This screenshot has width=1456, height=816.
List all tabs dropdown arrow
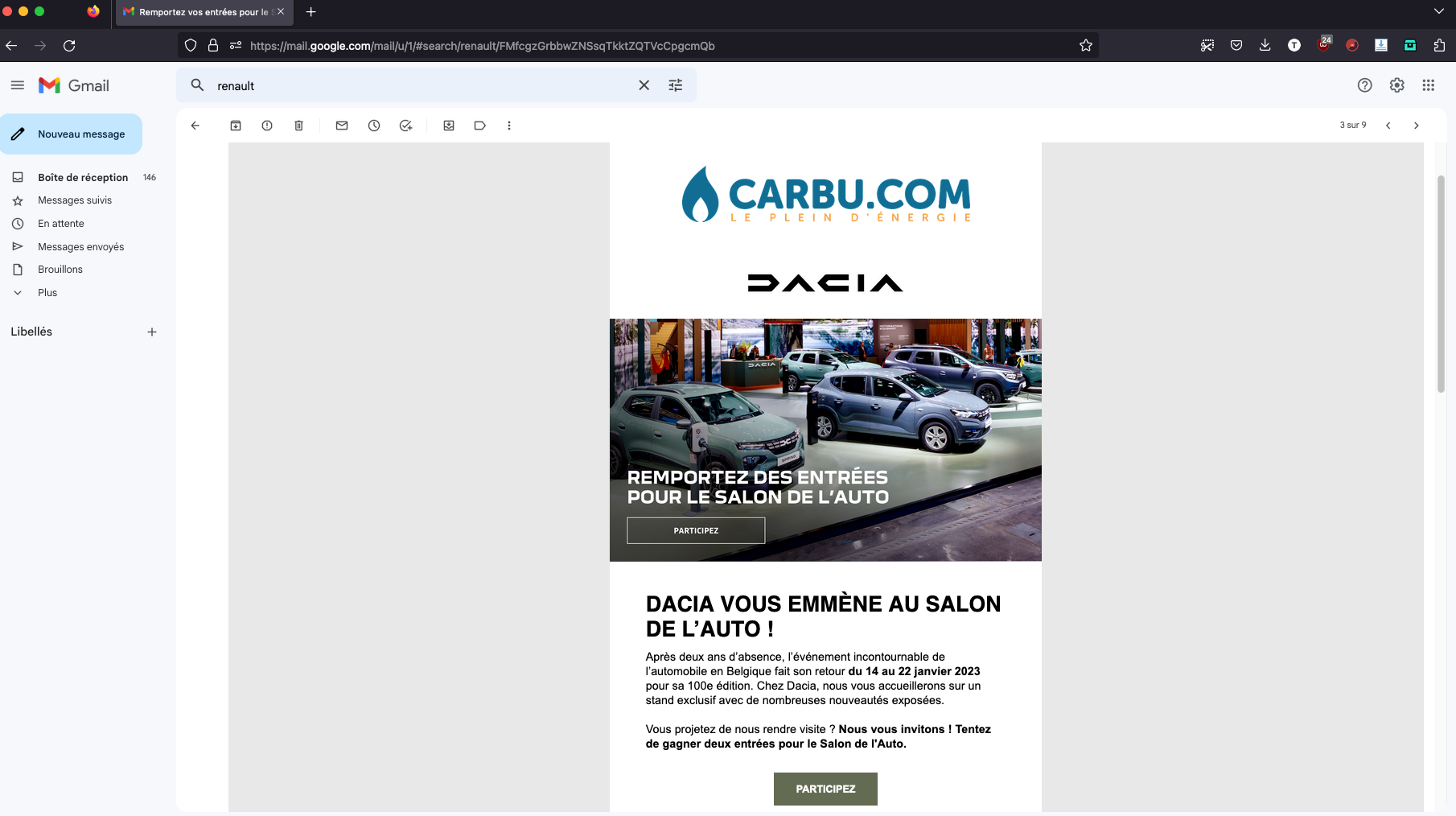1439,11
